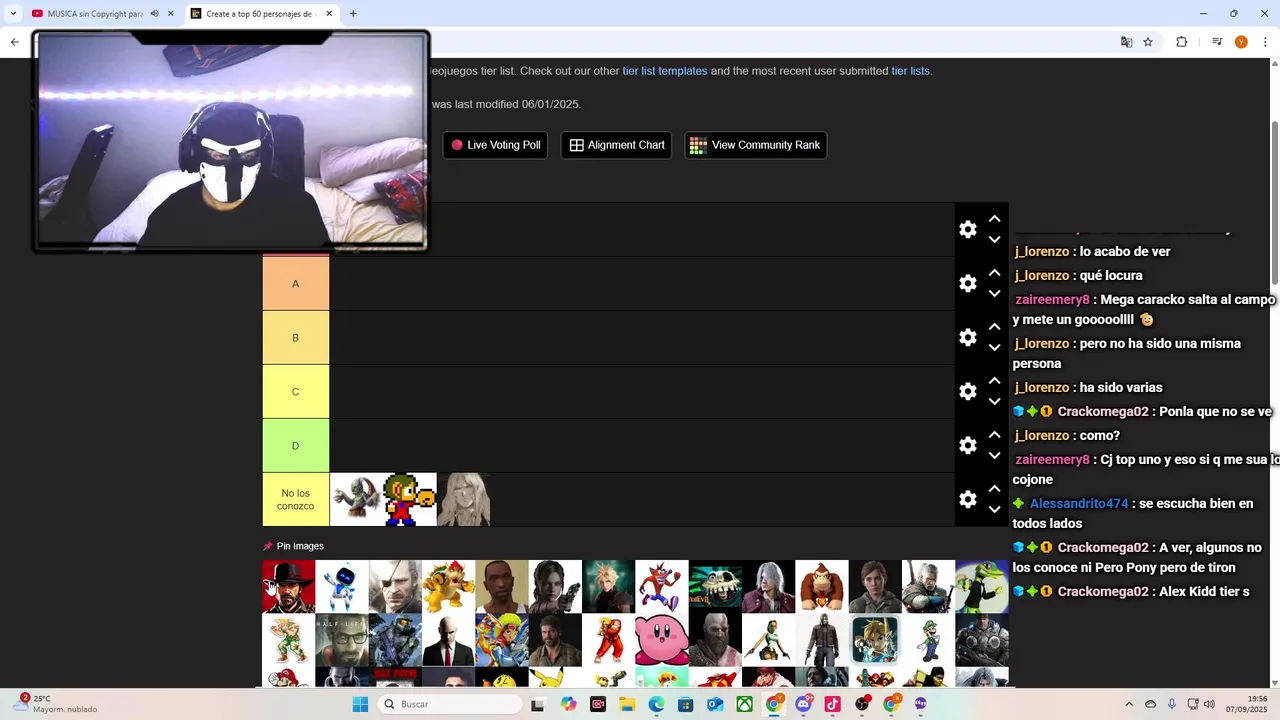Select Kirby pink character image
The width and height of the screenshot is (1280, 720).
662,640
